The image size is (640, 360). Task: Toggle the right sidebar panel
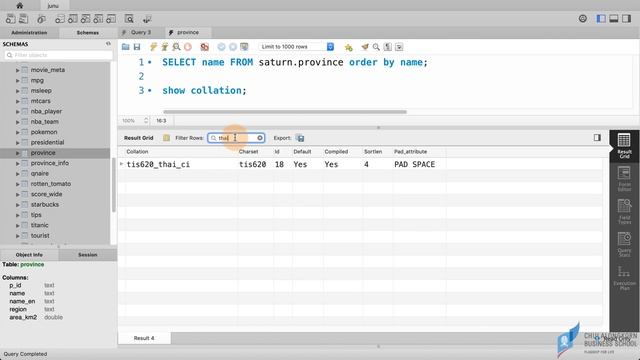[x=627, y=19]
